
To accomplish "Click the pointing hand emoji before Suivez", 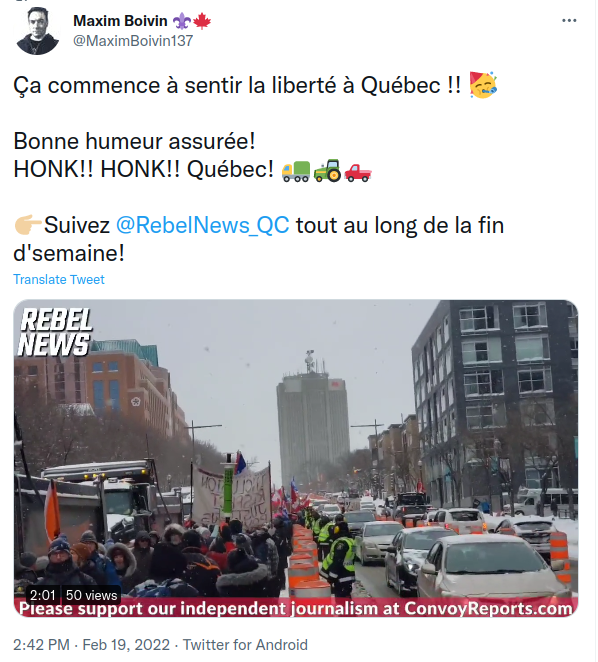I will pyautogui.click(x=28, y=224).
